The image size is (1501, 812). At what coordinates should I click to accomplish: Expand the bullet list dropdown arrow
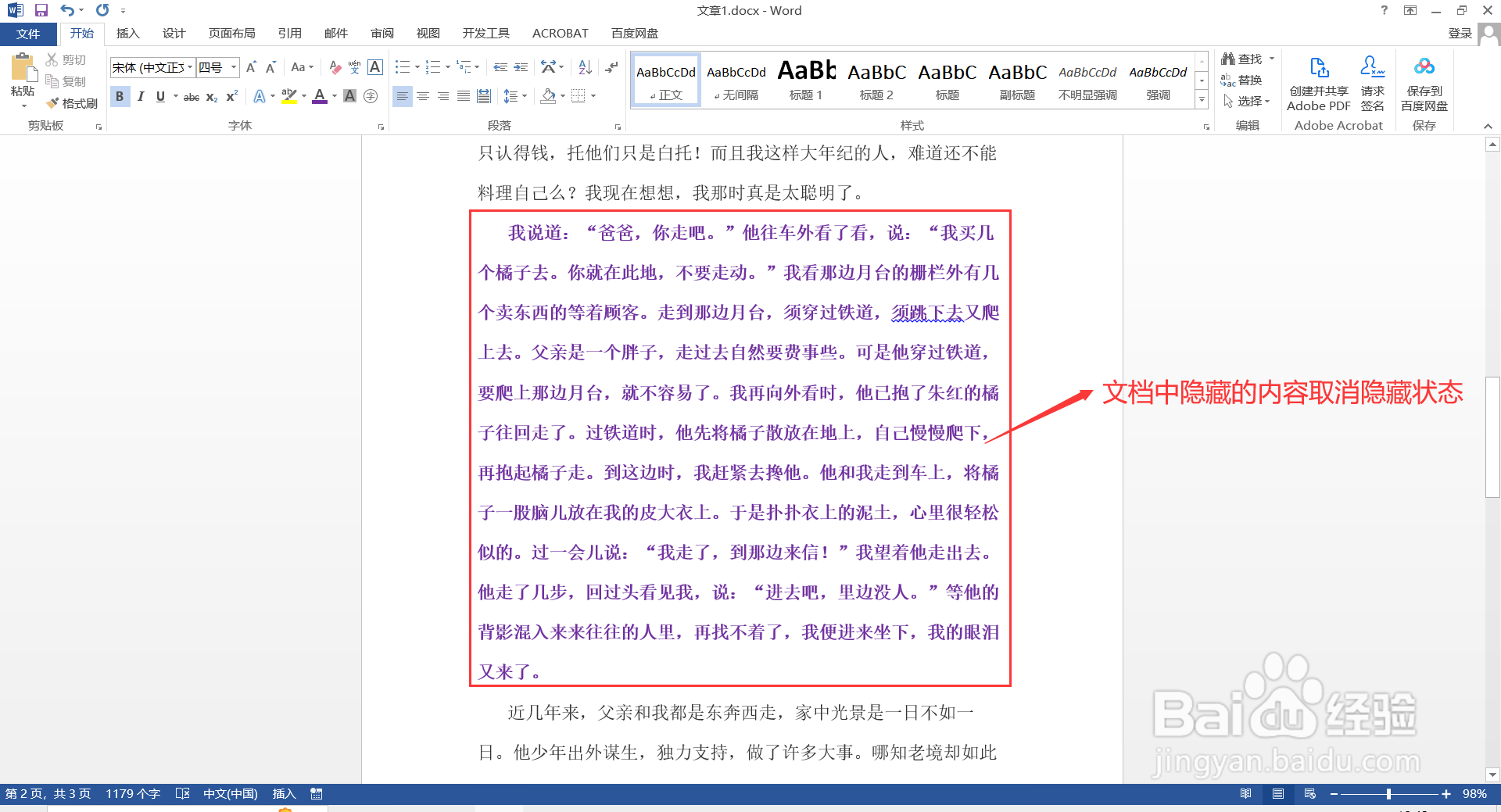417,67
